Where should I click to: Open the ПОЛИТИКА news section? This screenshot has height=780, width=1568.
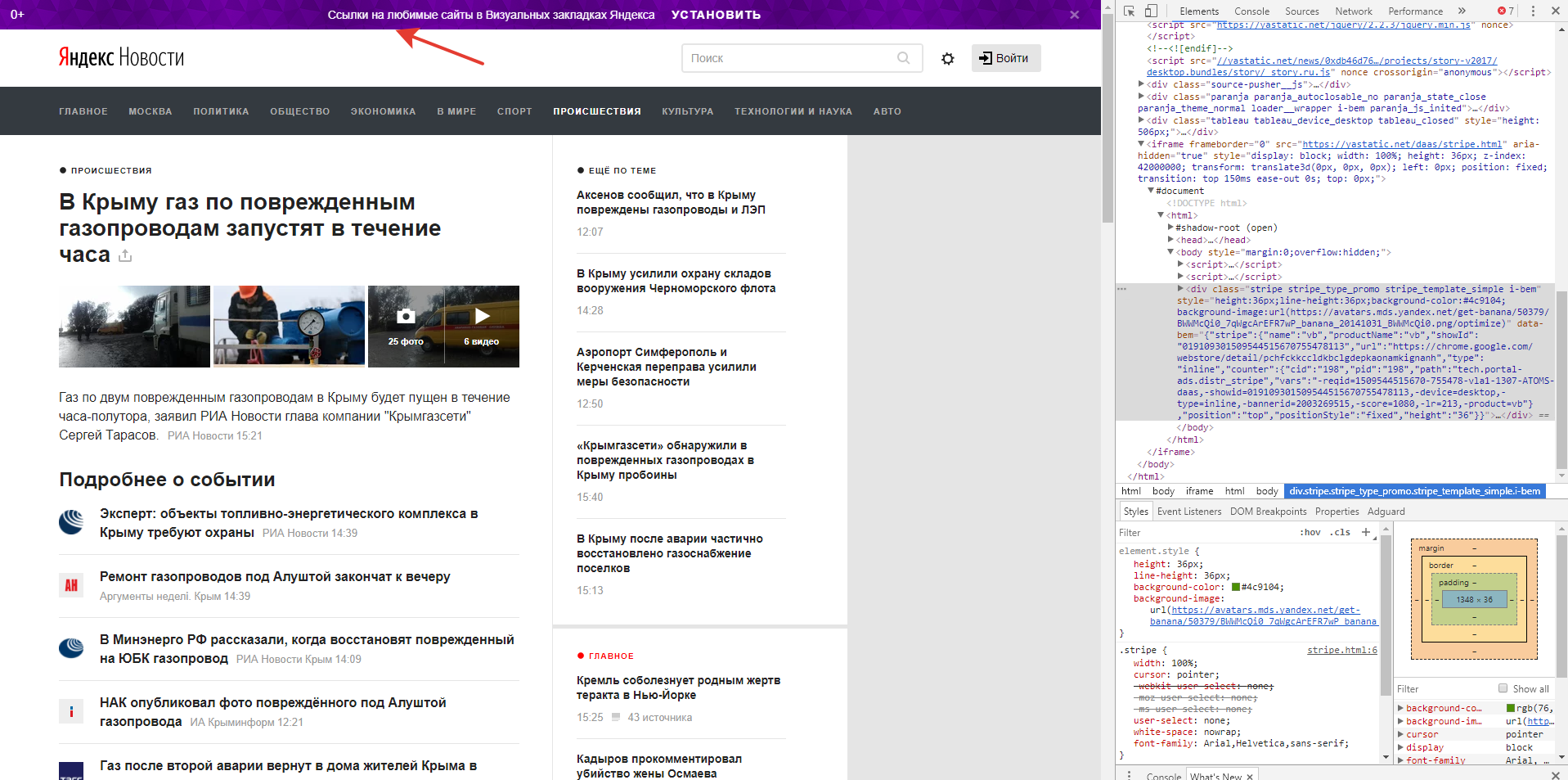coord(221,111)
